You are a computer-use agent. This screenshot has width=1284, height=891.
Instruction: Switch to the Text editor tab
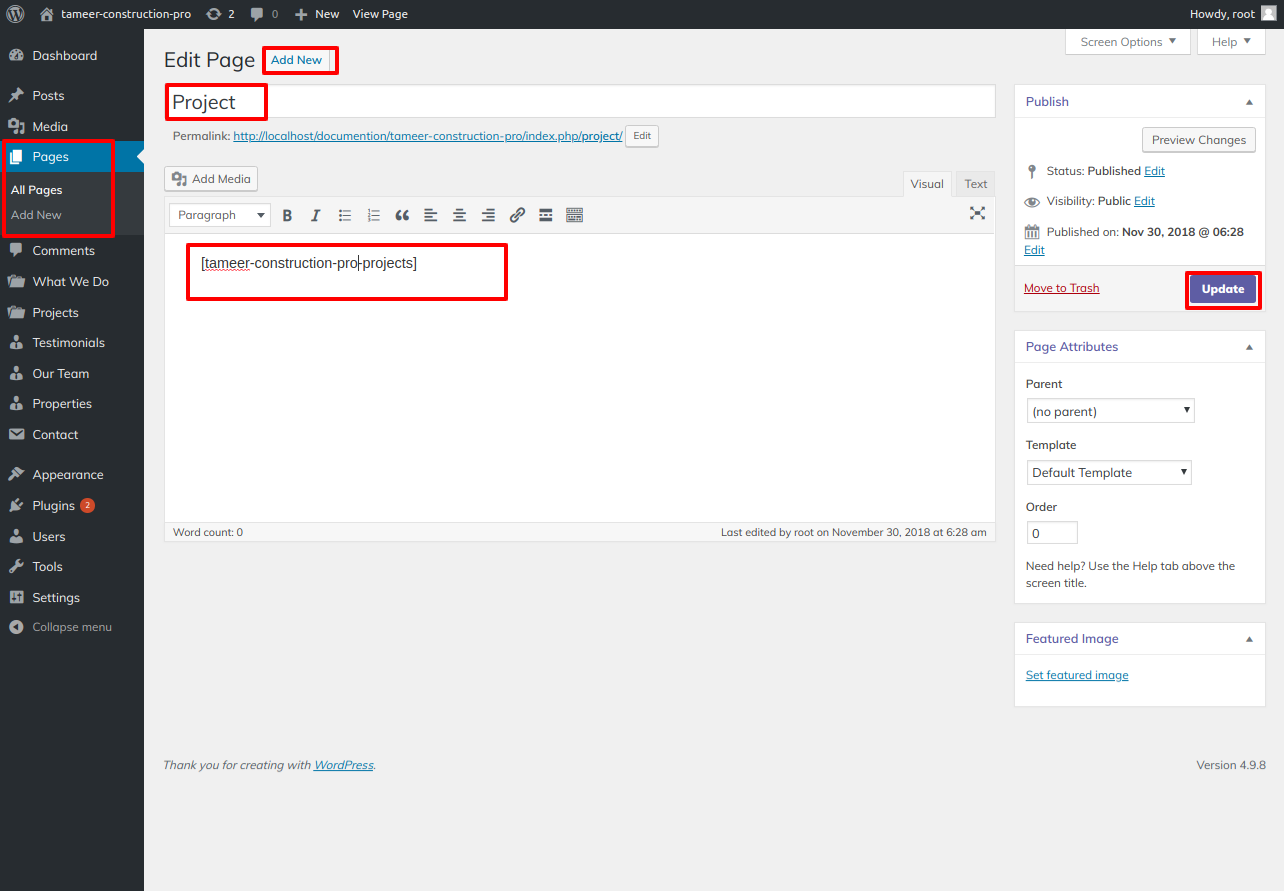coord(976,184)
